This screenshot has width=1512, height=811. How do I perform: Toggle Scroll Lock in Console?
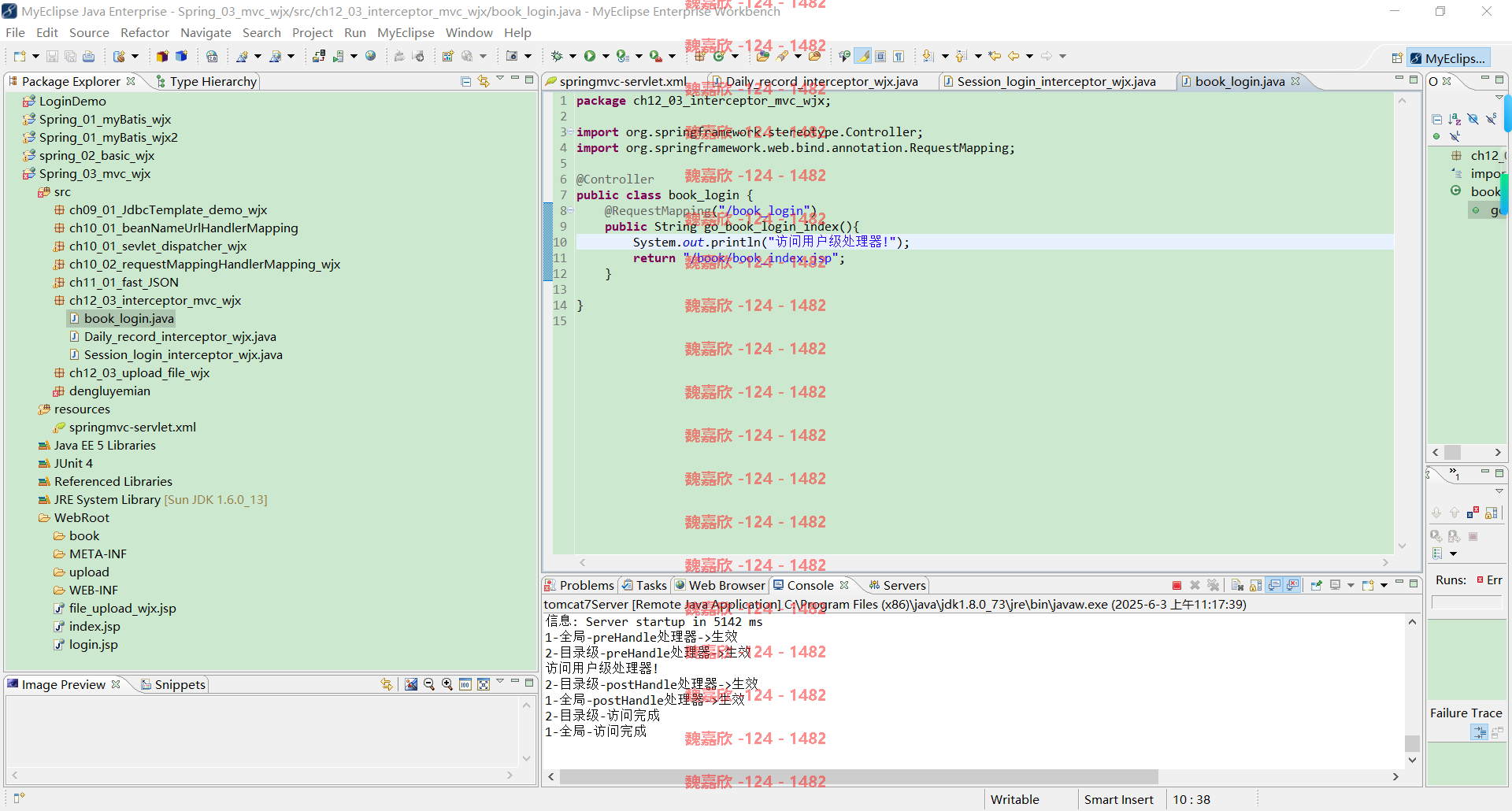pos(1255,585)
